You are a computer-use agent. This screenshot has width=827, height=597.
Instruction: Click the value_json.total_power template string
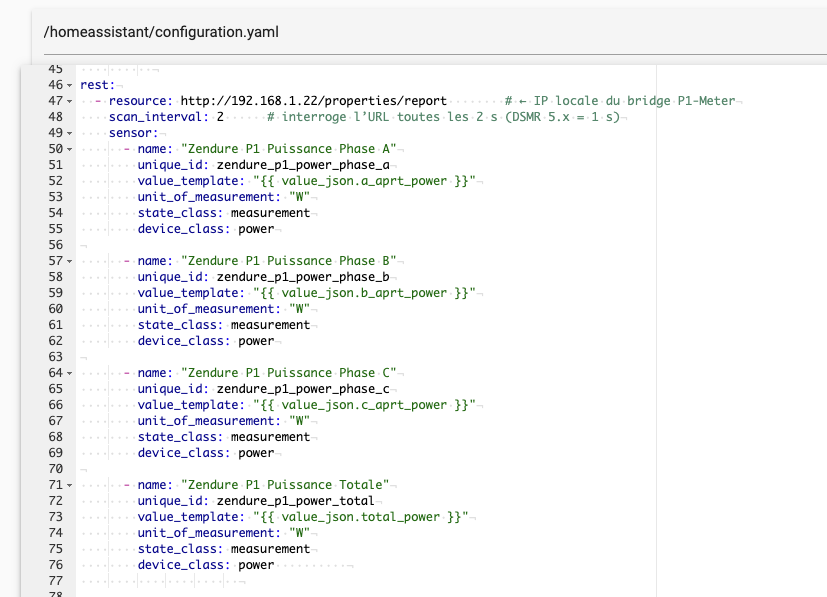(352, 517)
